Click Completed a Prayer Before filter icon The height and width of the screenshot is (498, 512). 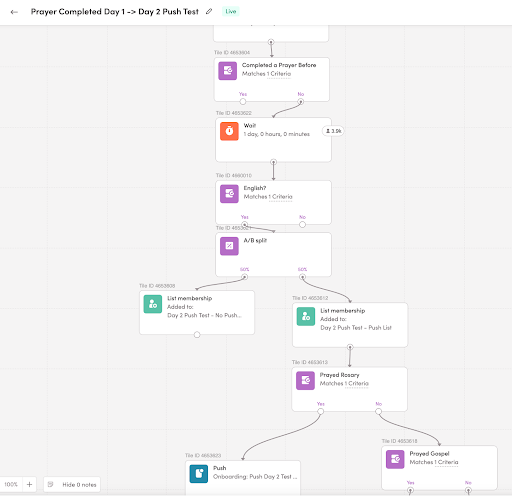(x=228, y=71)
